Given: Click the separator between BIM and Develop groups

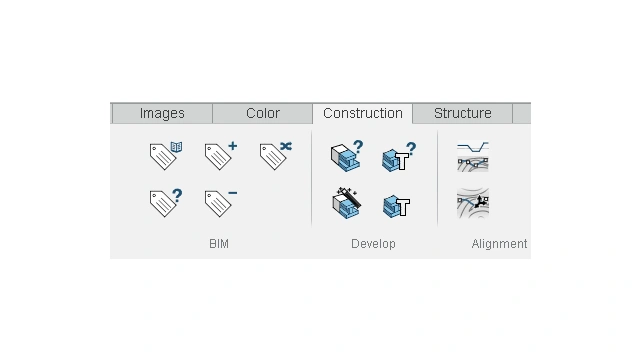Looking at the screenshot, I should point(312,178).
